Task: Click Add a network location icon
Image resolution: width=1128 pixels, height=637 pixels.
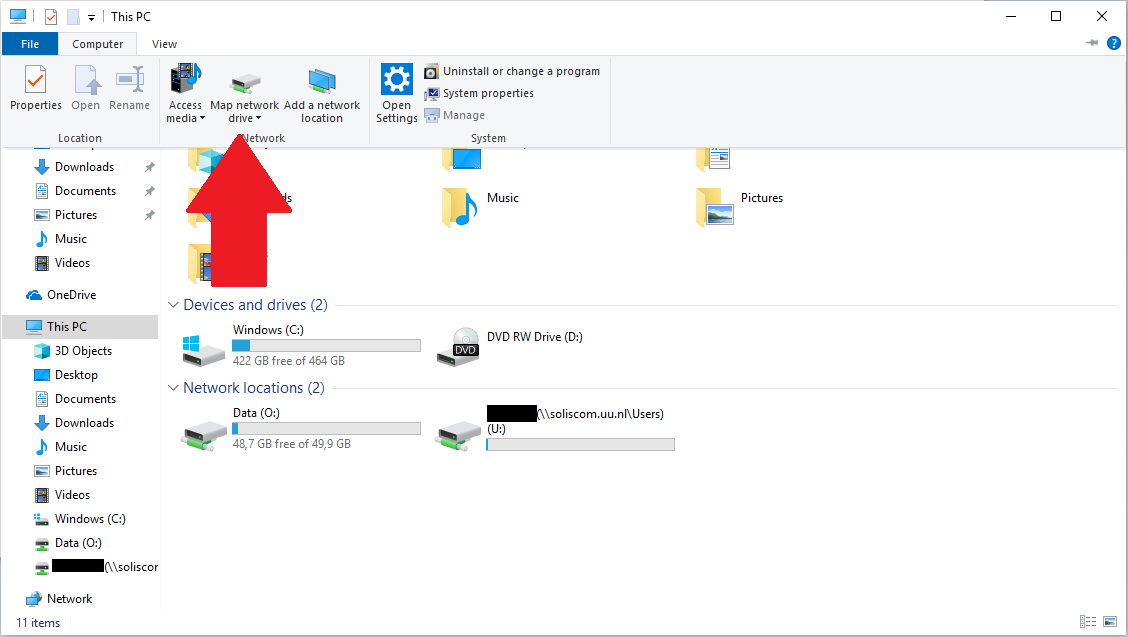Action: (x=322, y=81)
